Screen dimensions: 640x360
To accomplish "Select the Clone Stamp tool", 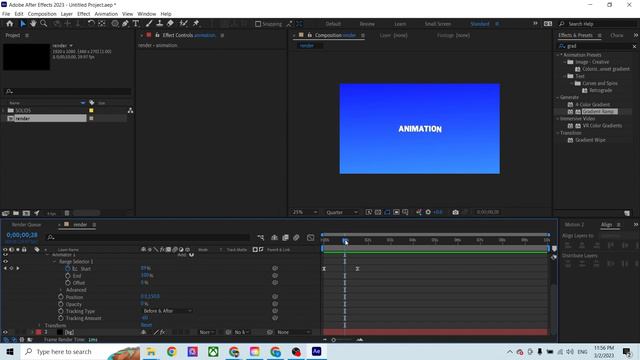I will 160,24.
